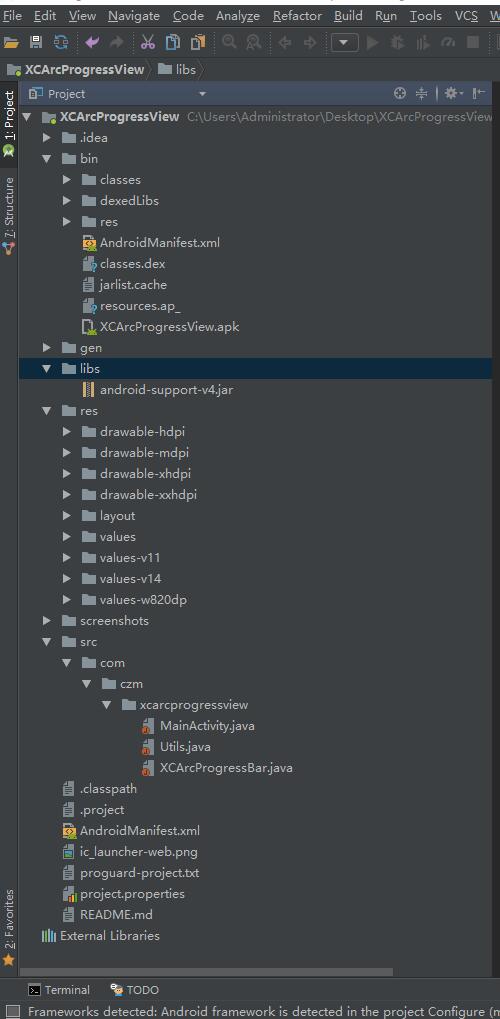Screen dimensions: 500x1019
Task: Click the scroll from source target icon
Action: coord(400,94)
